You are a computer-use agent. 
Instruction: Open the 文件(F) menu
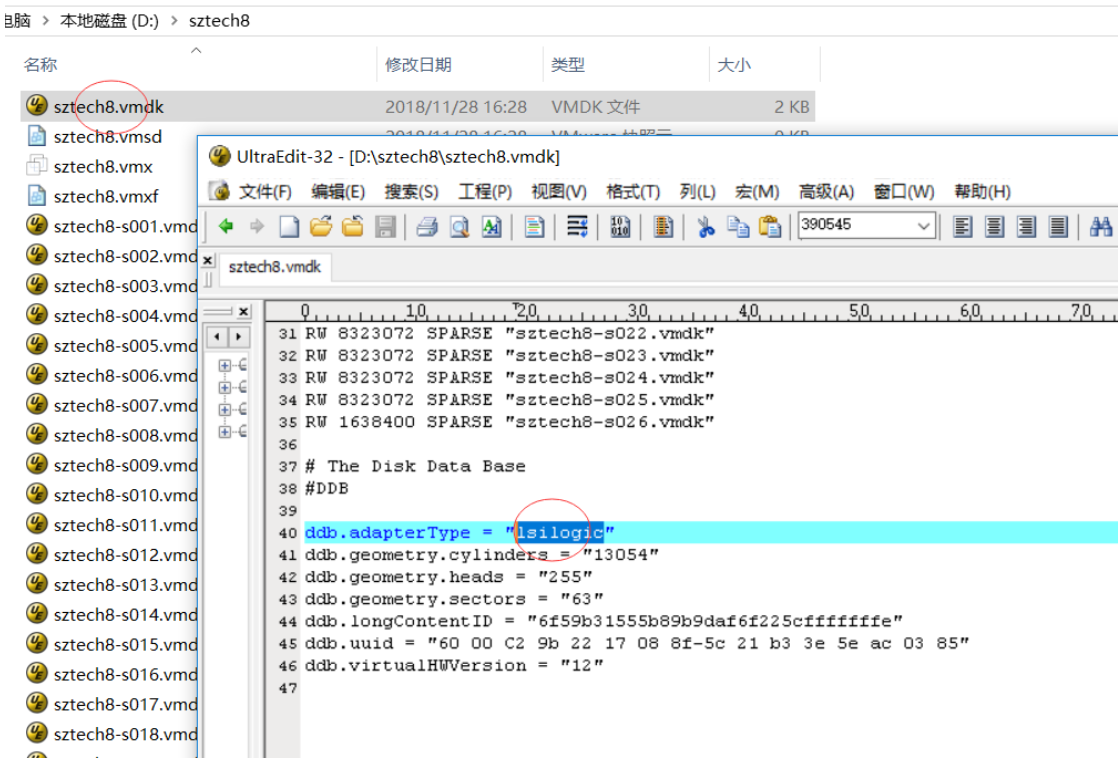tap(265, 192)
